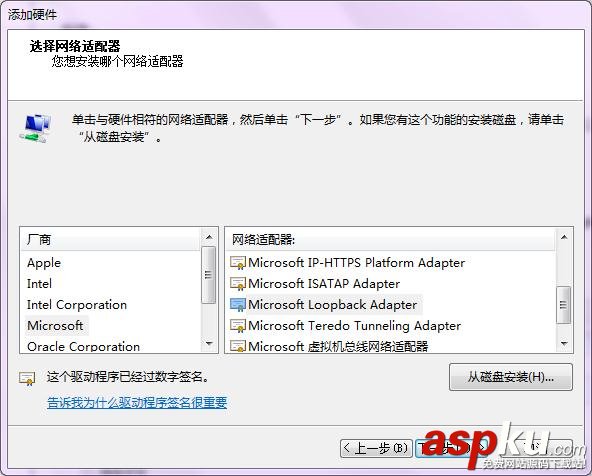Viewport: 592px width, 476px height.
Task: Select Microsoft in the manufacturer list
Action: coord(55,325)
